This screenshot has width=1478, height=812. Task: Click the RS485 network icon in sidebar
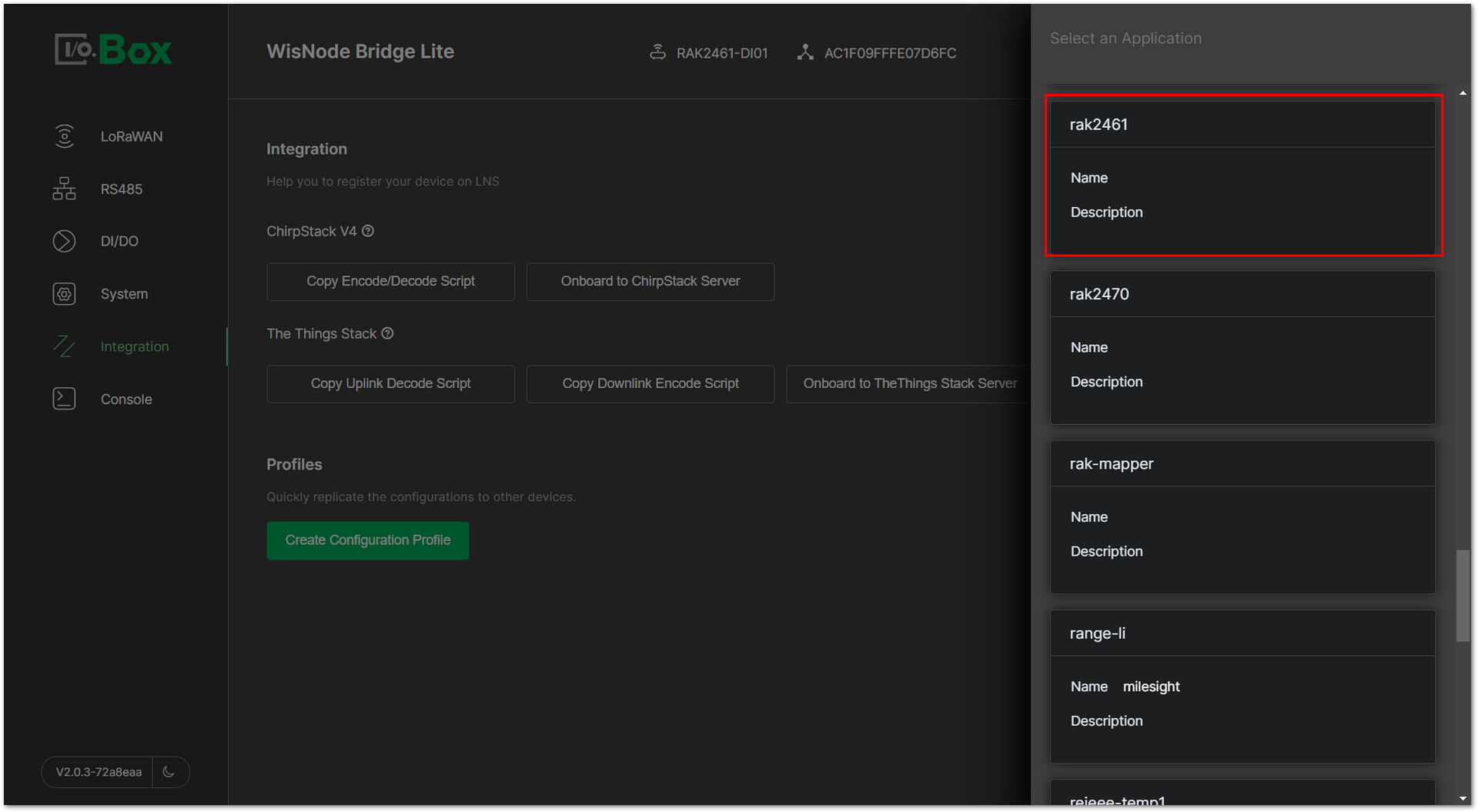[65, 189]
